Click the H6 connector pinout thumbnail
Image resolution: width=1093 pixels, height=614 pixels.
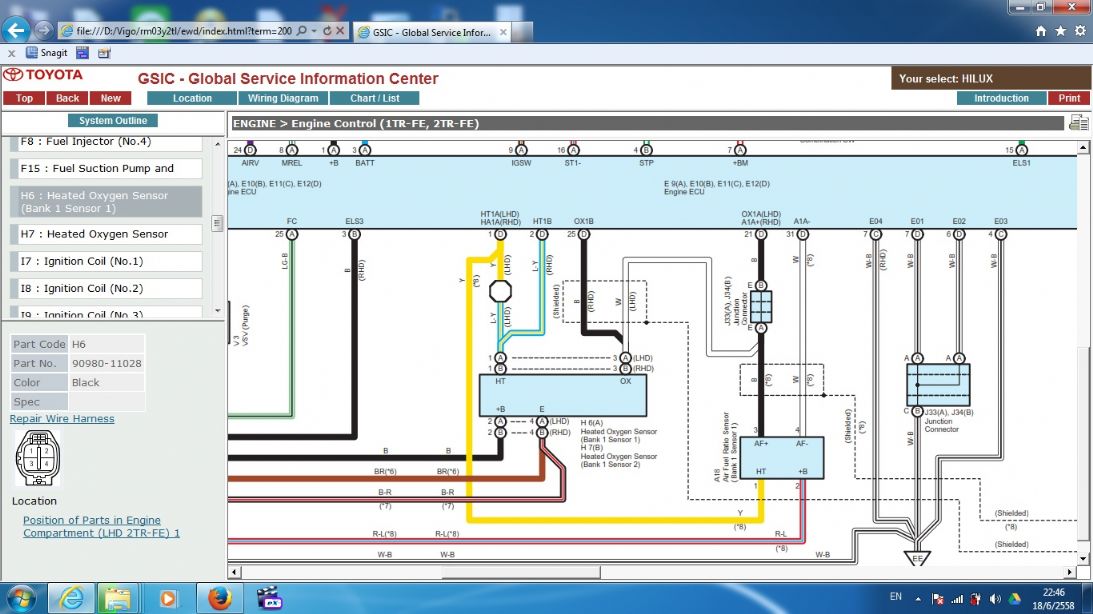click(x=36, y=458)
